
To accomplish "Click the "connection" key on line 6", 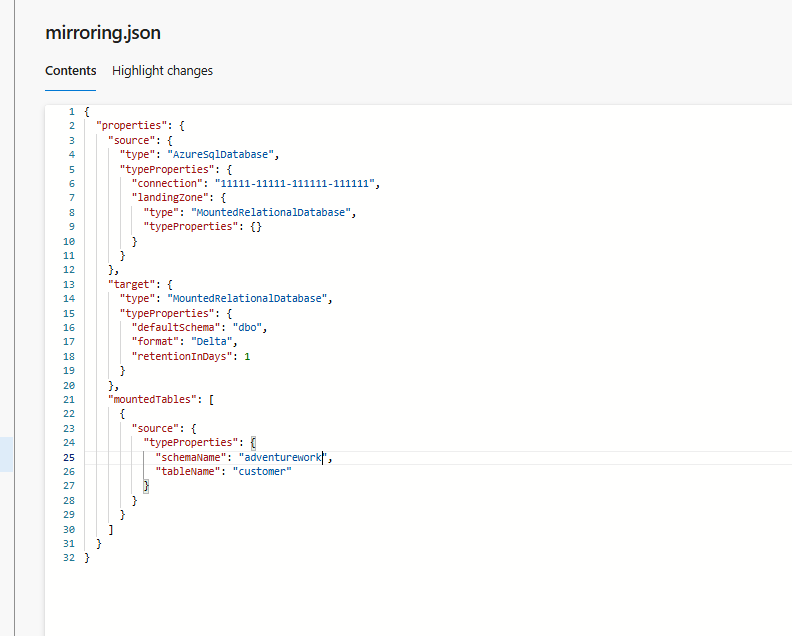I will 167,183.
